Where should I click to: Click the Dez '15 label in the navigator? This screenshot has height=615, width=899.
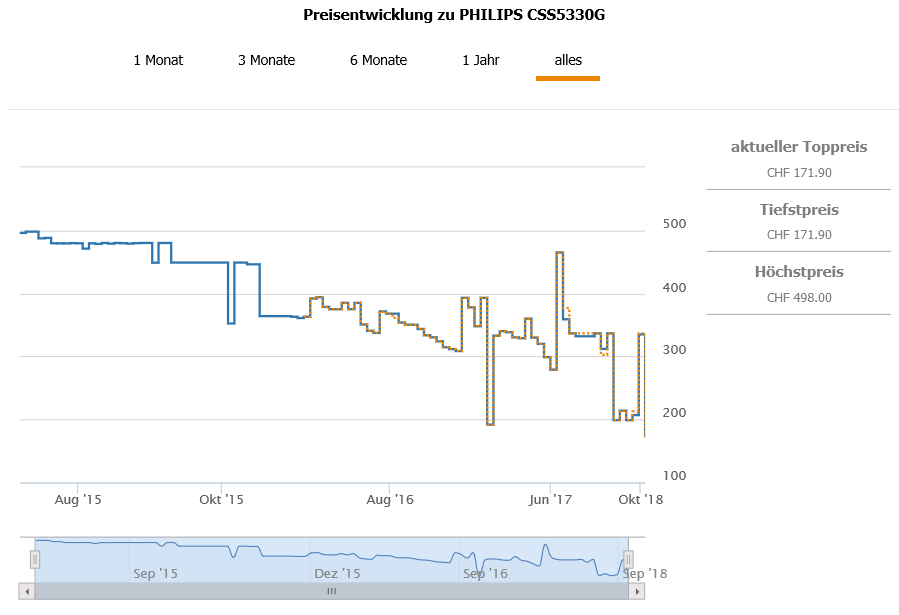click(337, 573)
